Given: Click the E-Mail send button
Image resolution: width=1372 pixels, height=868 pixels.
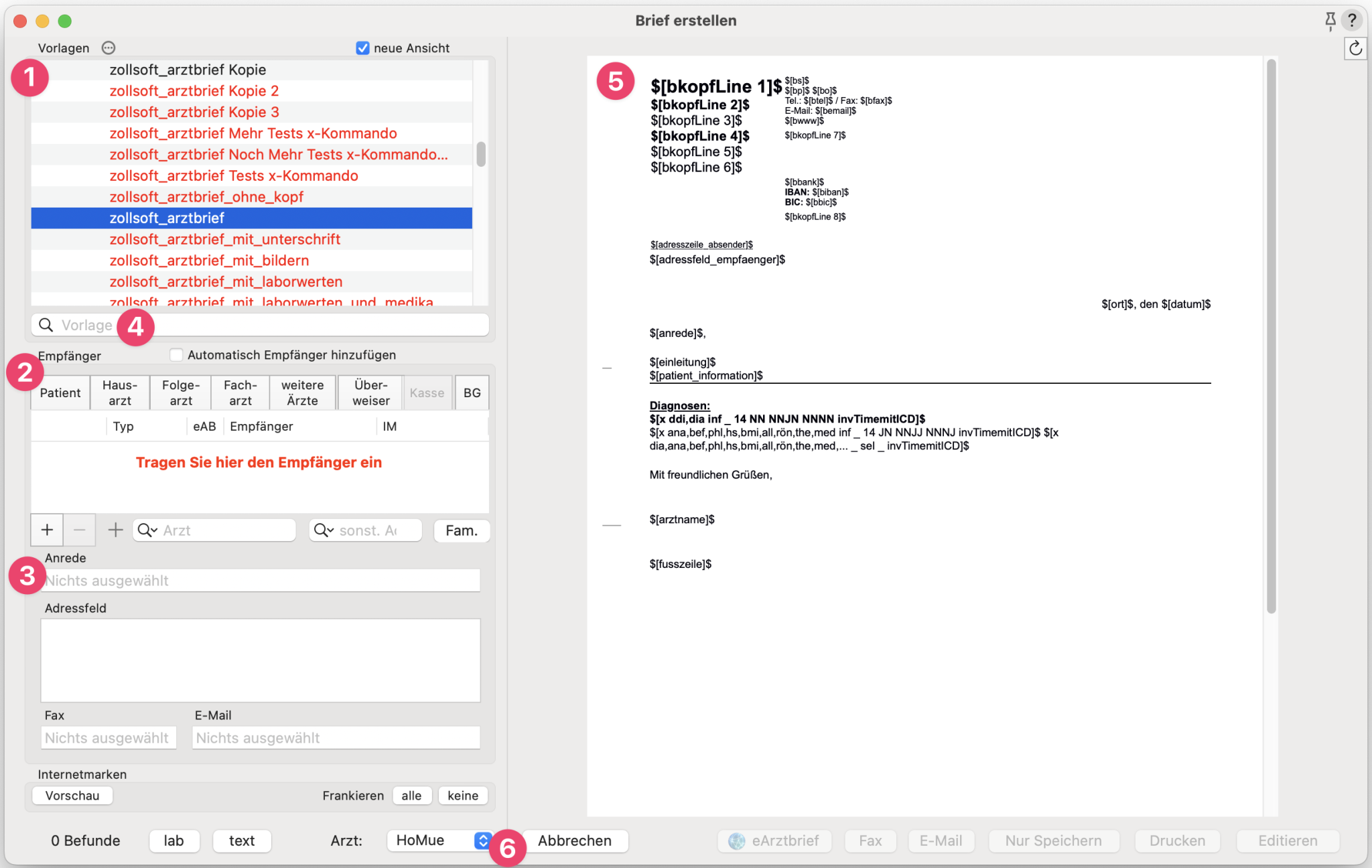Looking at the screenshot, I should (x=941, y=841).
